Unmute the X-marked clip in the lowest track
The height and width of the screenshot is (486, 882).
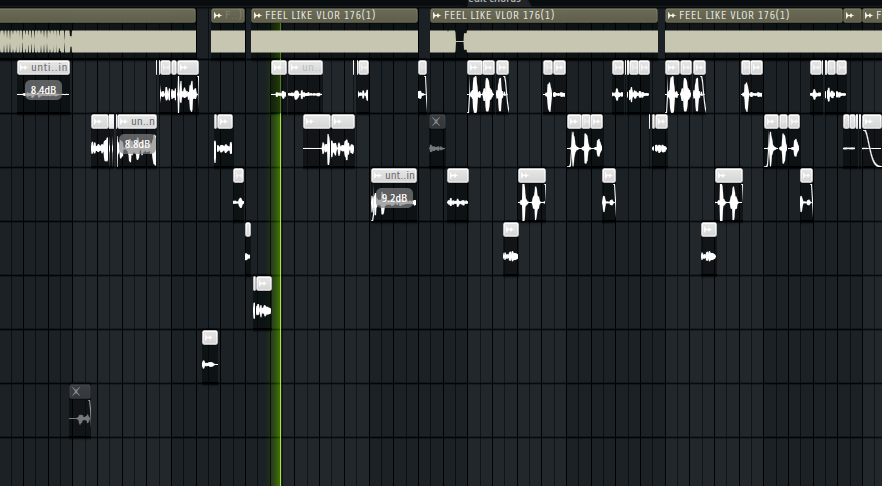tap(76, 392)
